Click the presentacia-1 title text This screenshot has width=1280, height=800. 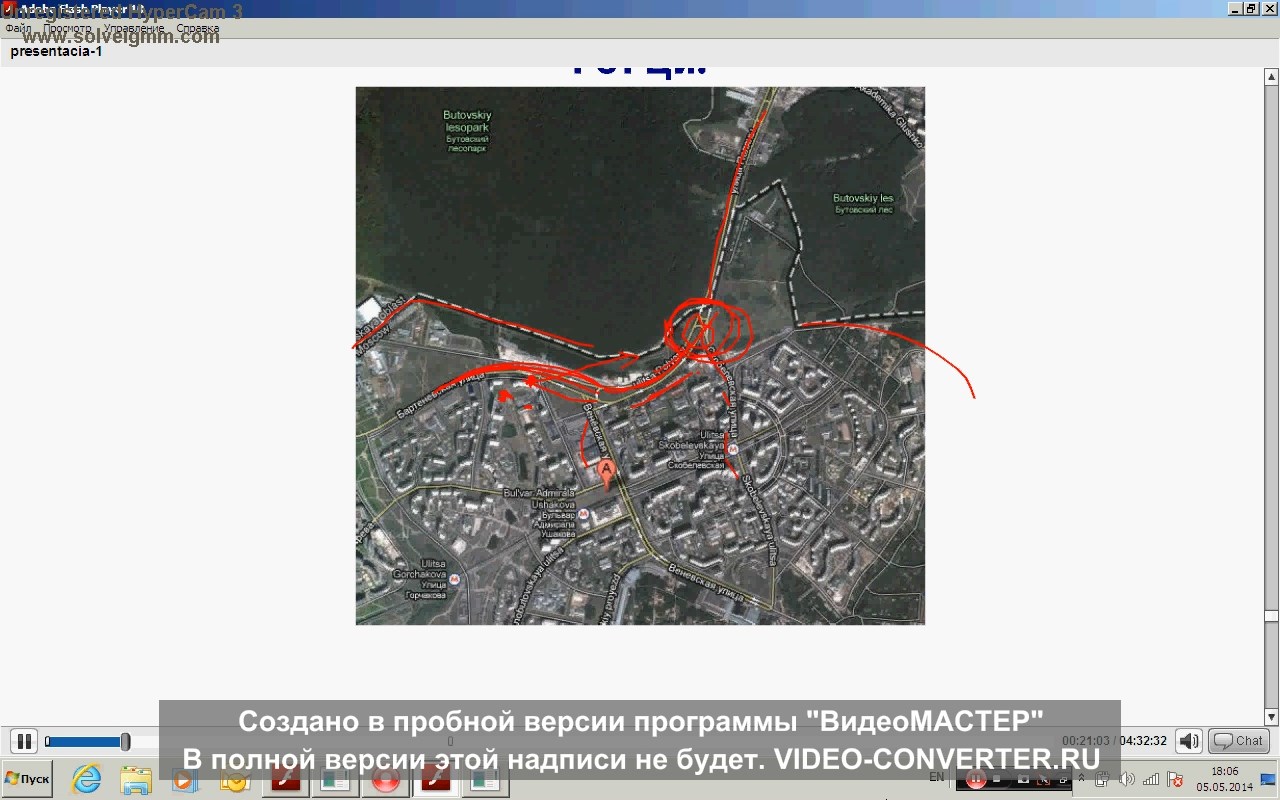(56, 51)
